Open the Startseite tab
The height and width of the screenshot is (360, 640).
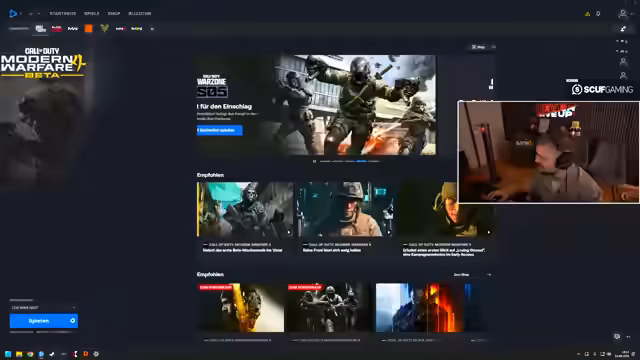tap(62, 13)
